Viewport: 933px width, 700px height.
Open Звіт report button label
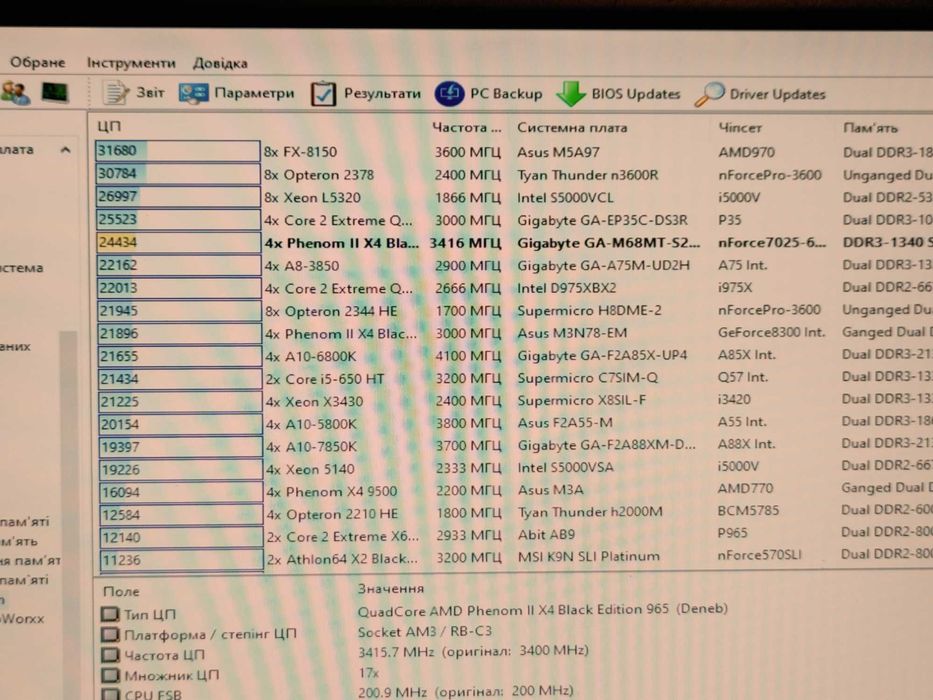tap(150, 92)
